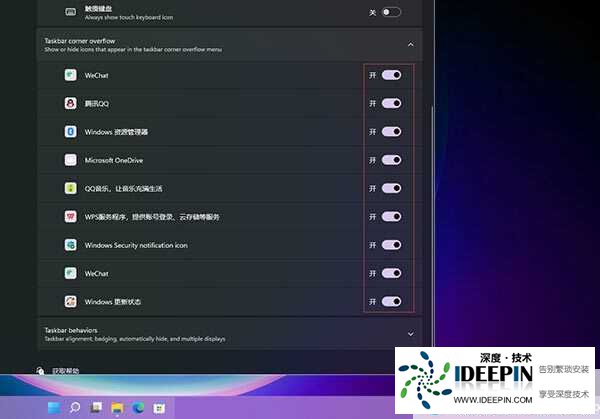Click 'Show or hide icons that appear...' description
Image resolution: width=600 pixels, height=419 pixels.
pyautogui.click(x=133, y=49)
